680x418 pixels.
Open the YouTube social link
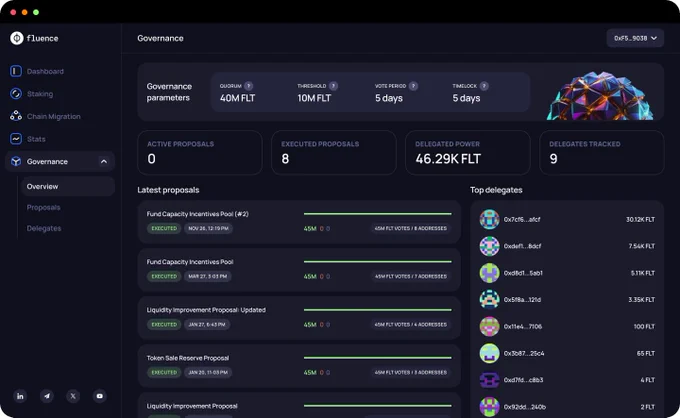click(x=100, y=396)
